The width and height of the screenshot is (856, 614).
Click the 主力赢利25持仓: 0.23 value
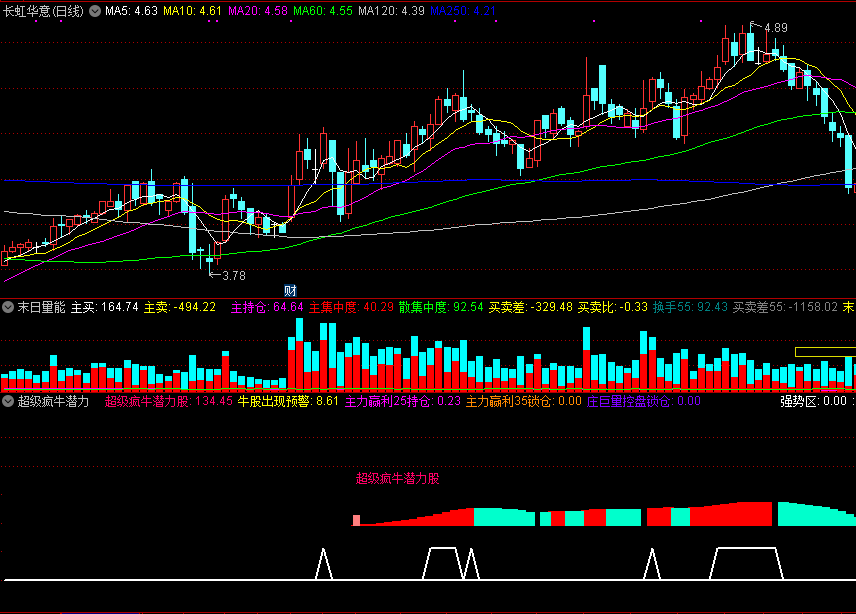point(402,402)
